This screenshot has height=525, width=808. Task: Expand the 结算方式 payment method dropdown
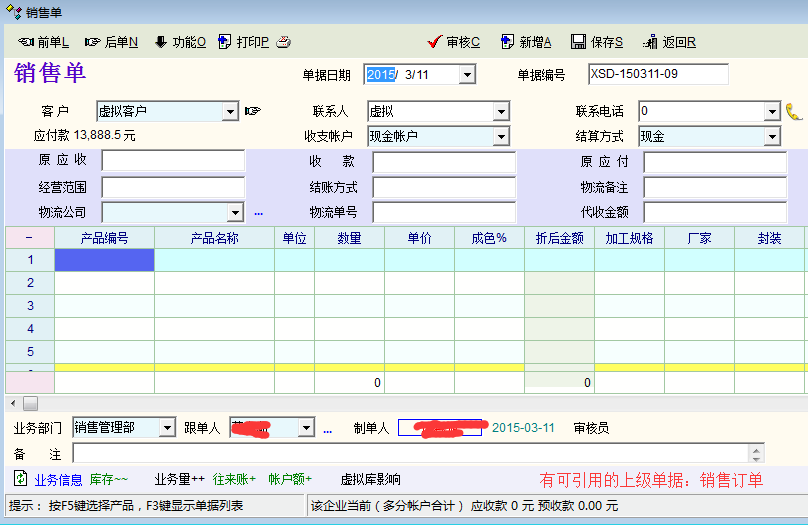(772, 137)
